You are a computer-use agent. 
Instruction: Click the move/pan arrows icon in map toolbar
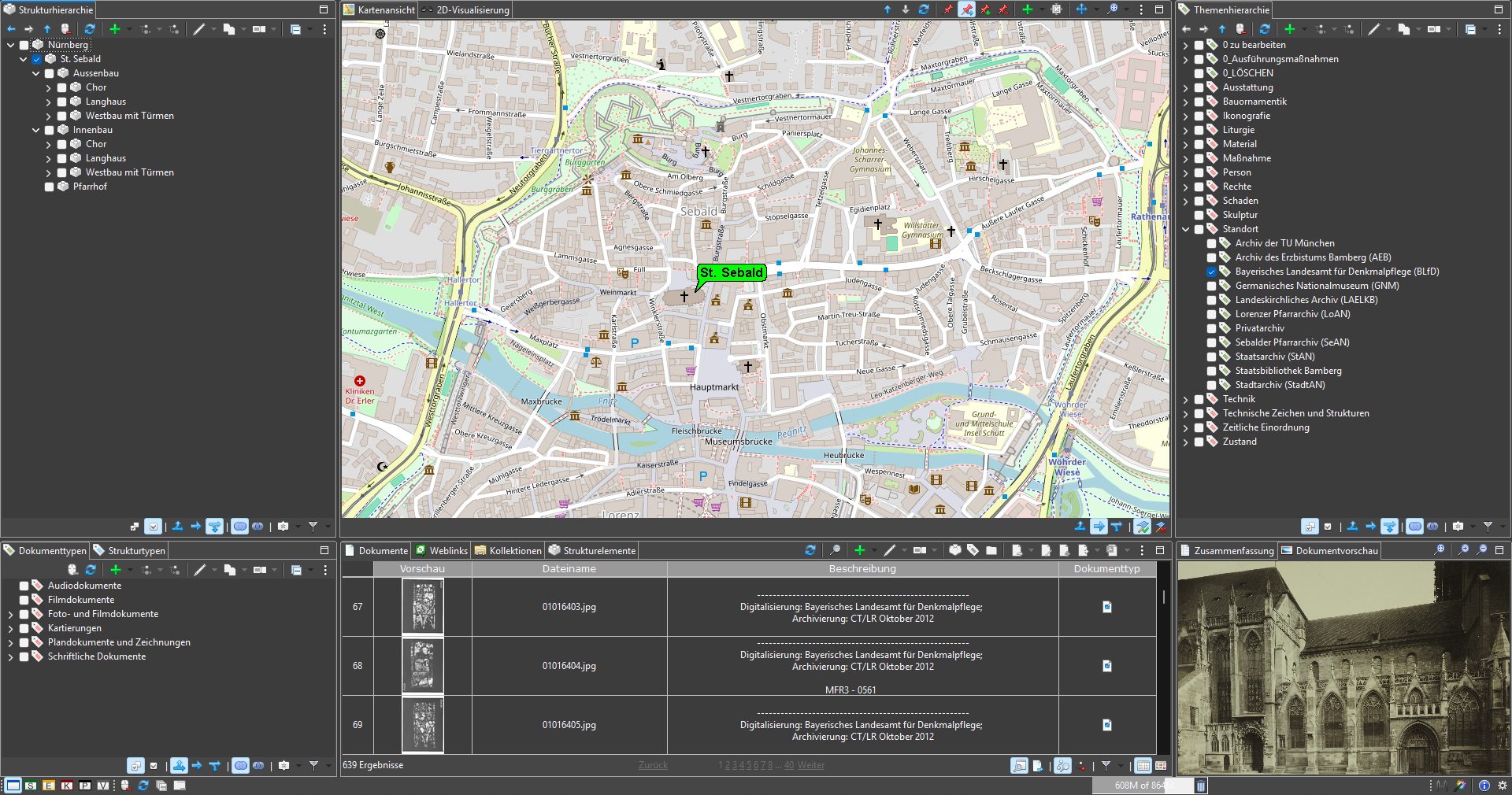[x=1081, y=9]
